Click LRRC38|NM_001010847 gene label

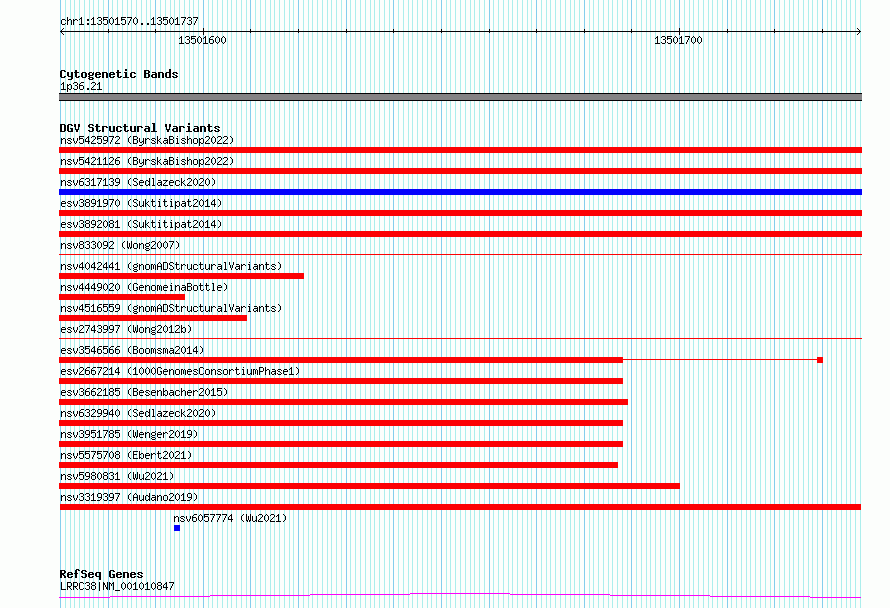pyautogui.click(x=117, y=586)
